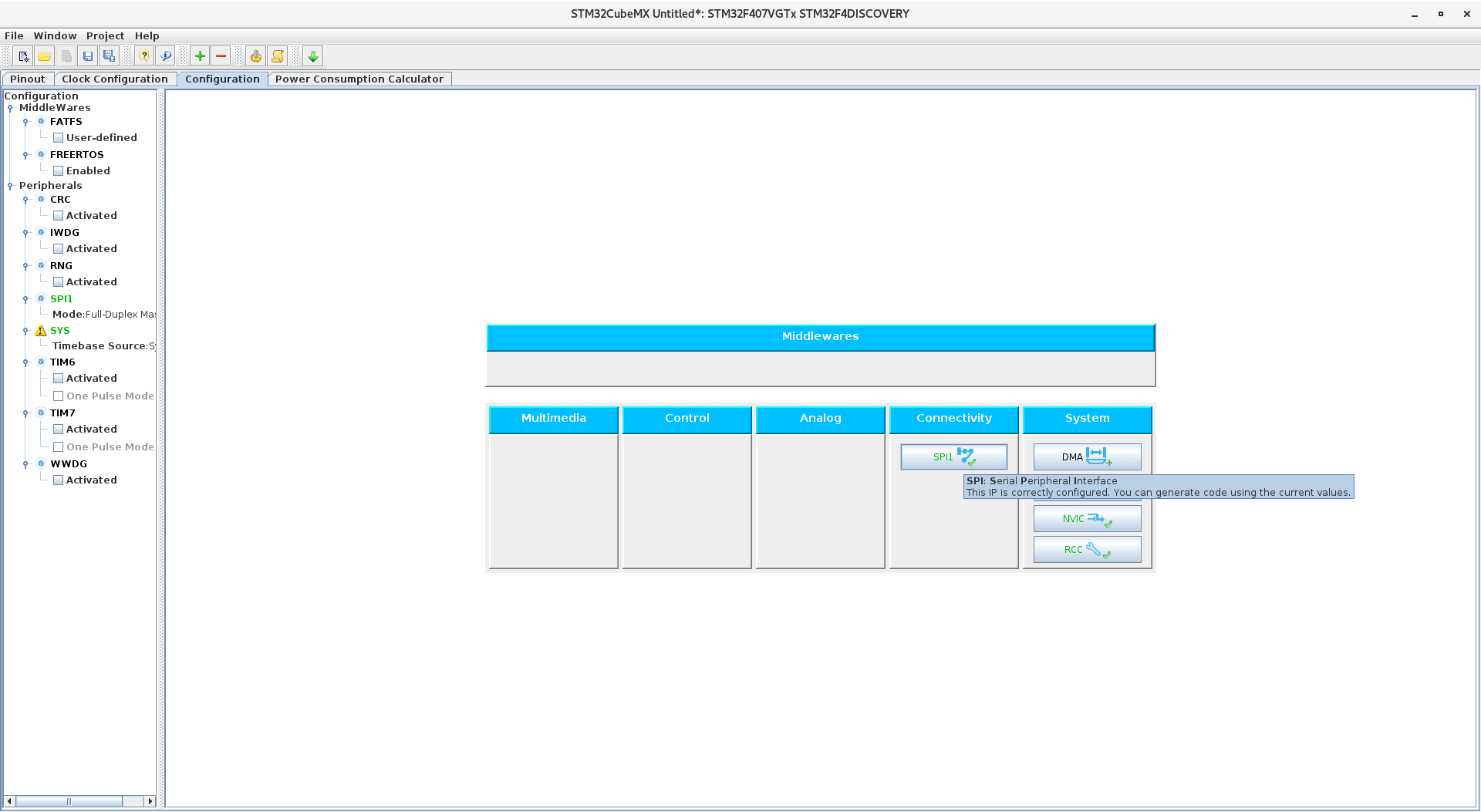Switch to the Pinout tab
Screen dimensions: 1481x812
(x=28, y=79)
